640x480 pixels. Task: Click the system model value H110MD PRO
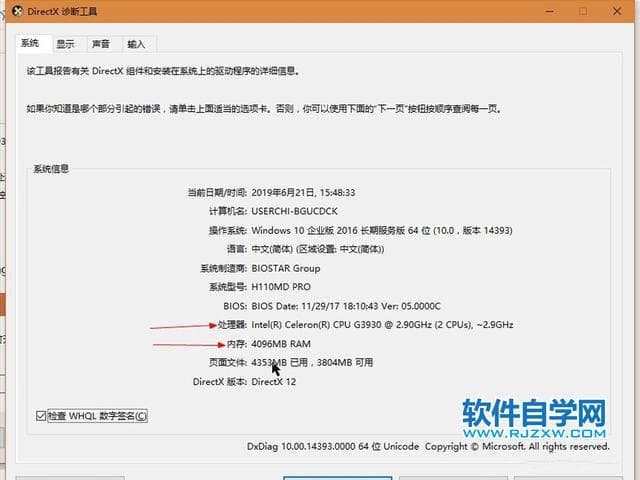(x=279, y=287)
